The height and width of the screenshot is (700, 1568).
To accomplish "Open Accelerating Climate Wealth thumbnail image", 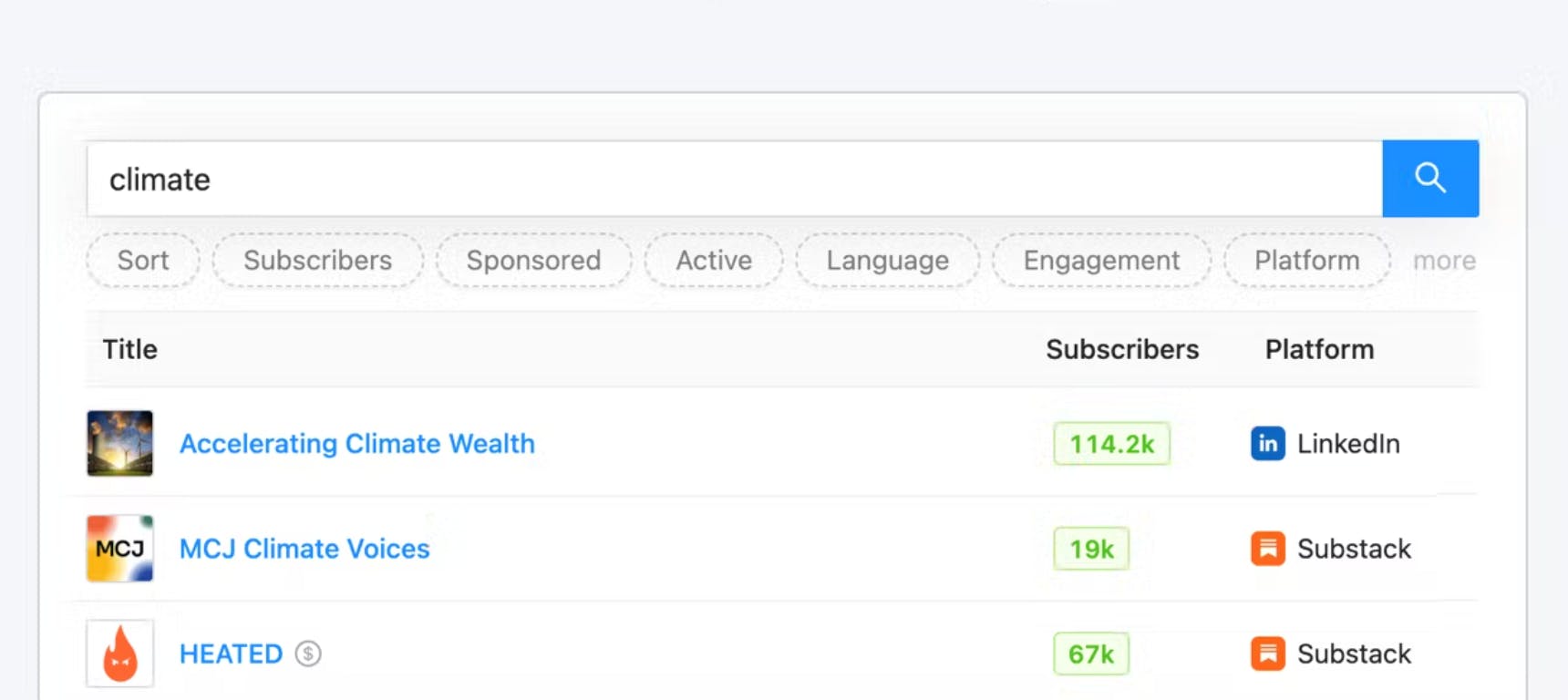I will (119, 444).
